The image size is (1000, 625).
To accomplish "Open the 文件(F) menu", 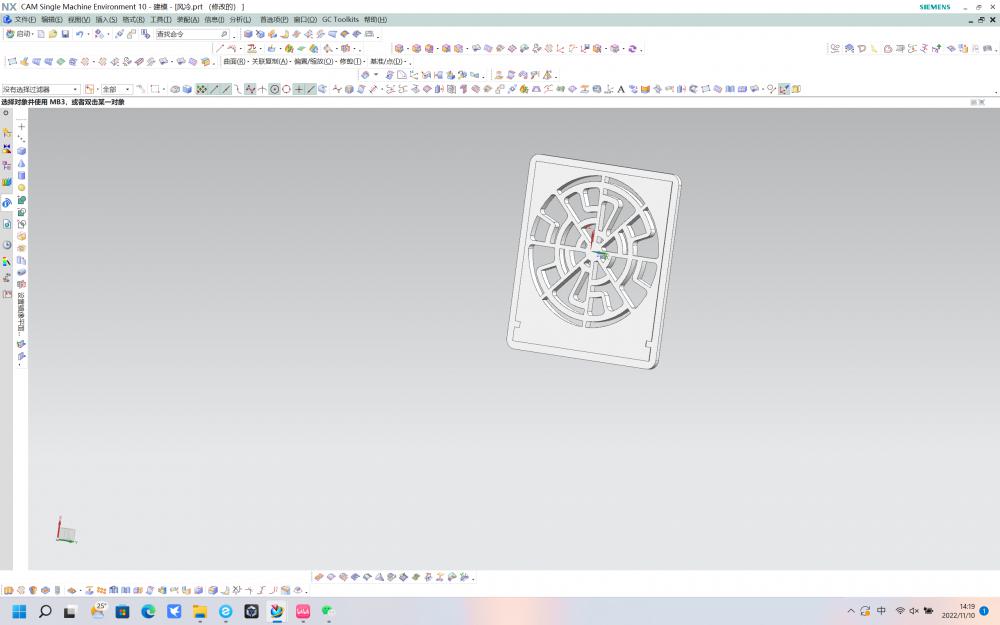I will pyautogui.click(x=25, y=20).
